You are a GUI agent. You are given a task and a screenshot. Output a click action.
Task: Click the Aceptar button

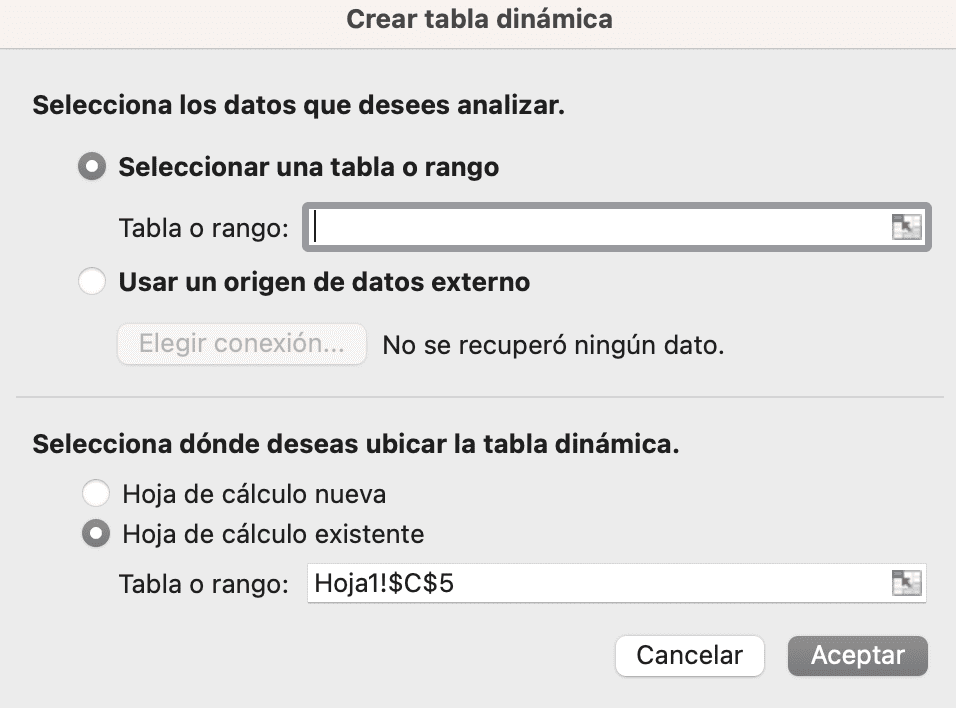click(x=857, y=656)
